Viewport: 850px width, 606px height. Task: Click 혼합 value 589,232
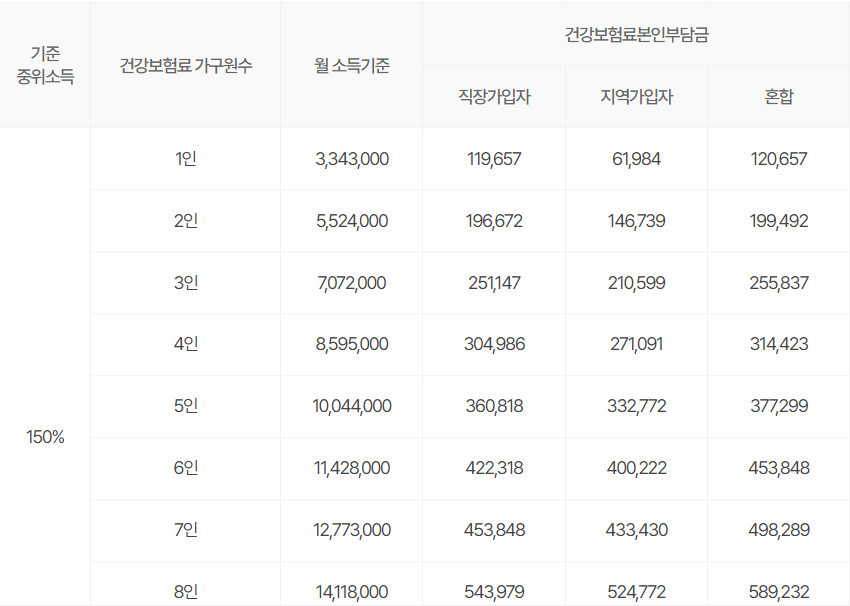coord(778,592)
